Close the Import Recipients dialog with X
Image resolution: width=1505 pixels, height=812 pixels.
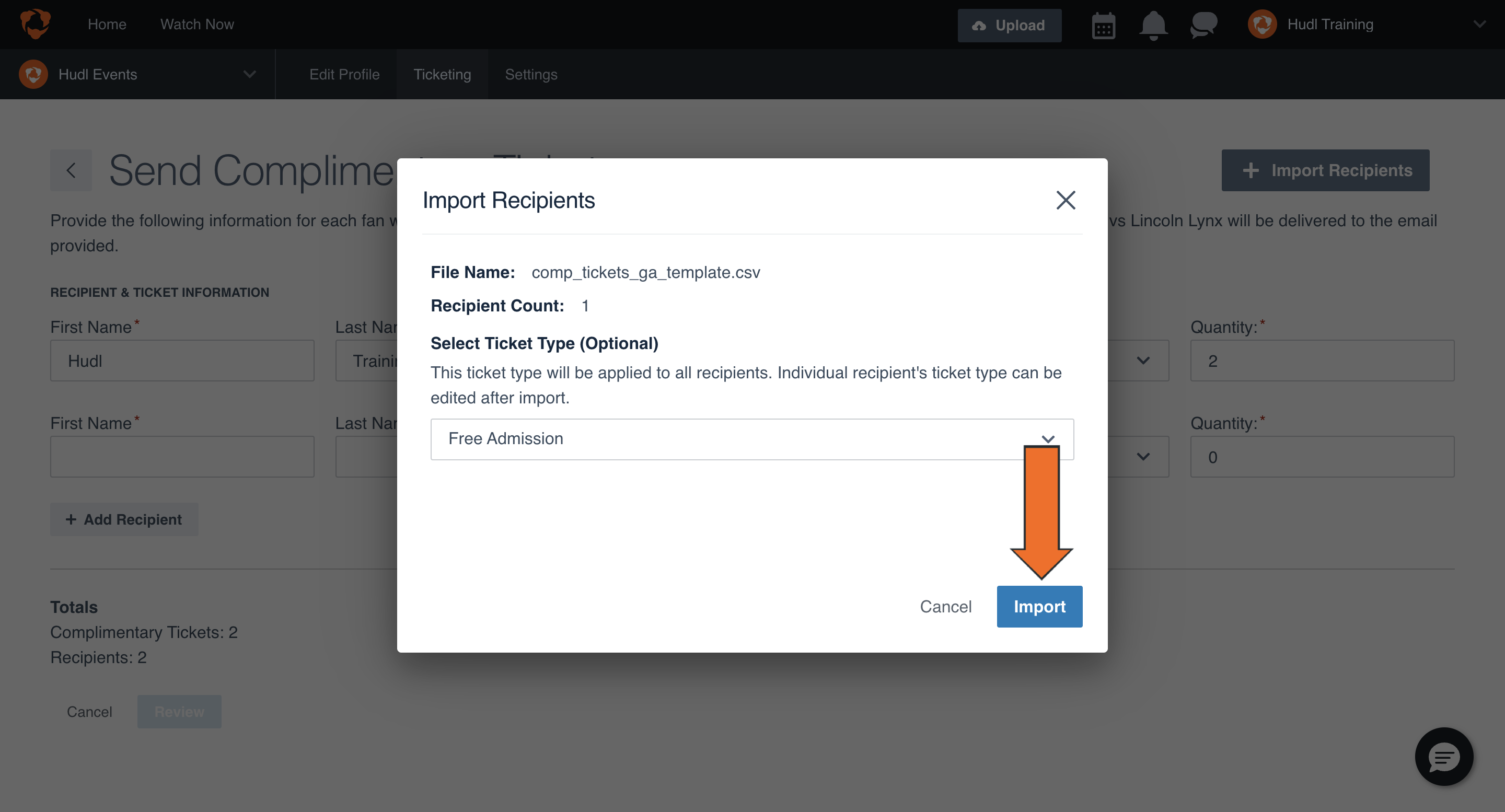click(x=1066, y=200)
